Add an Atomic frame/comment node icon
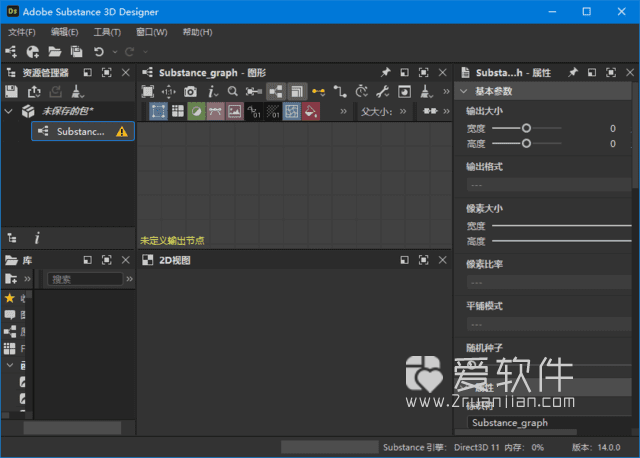Screen dimensions: 640x458 coord(158,111)
